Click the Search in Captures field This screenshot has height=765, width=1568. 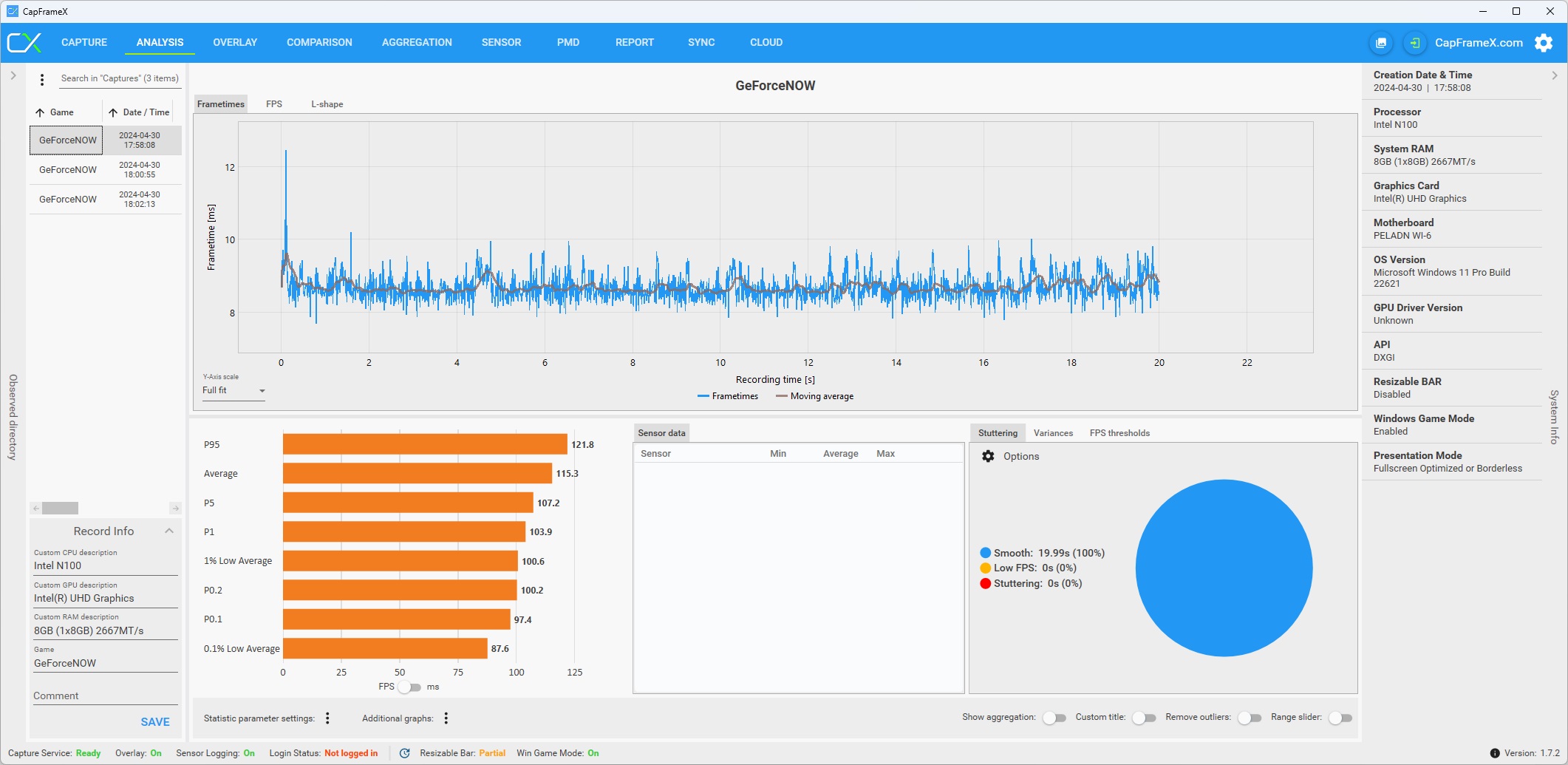120,78
